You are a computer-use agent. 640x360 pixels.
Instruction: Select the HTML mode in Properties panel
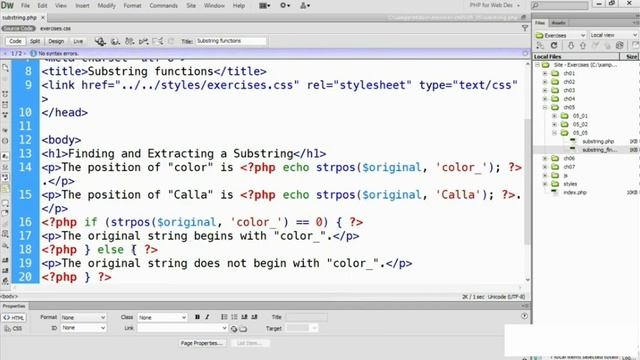[13, 318]
